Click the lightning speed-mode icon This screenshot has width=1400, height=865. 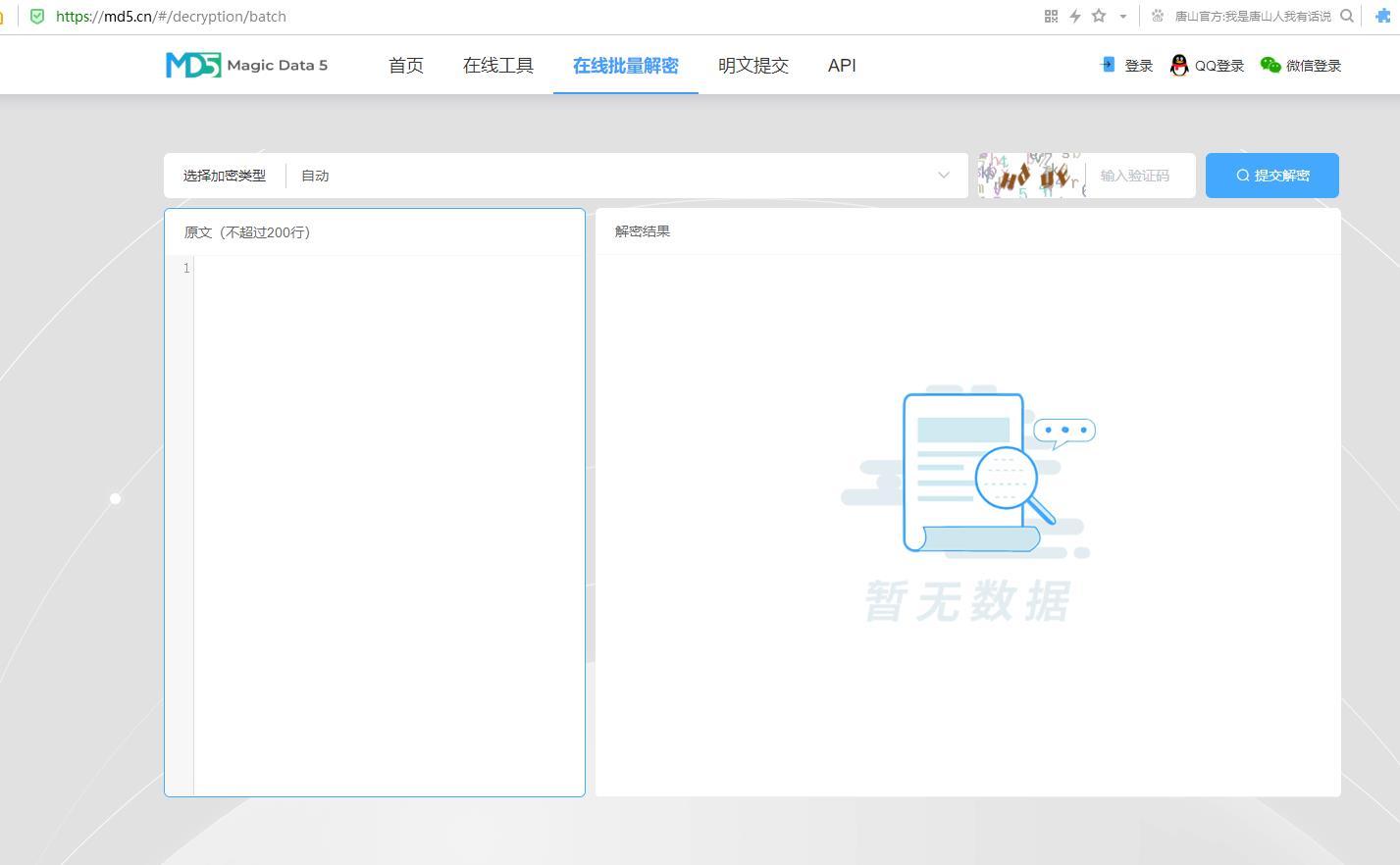click(1075, 16)
